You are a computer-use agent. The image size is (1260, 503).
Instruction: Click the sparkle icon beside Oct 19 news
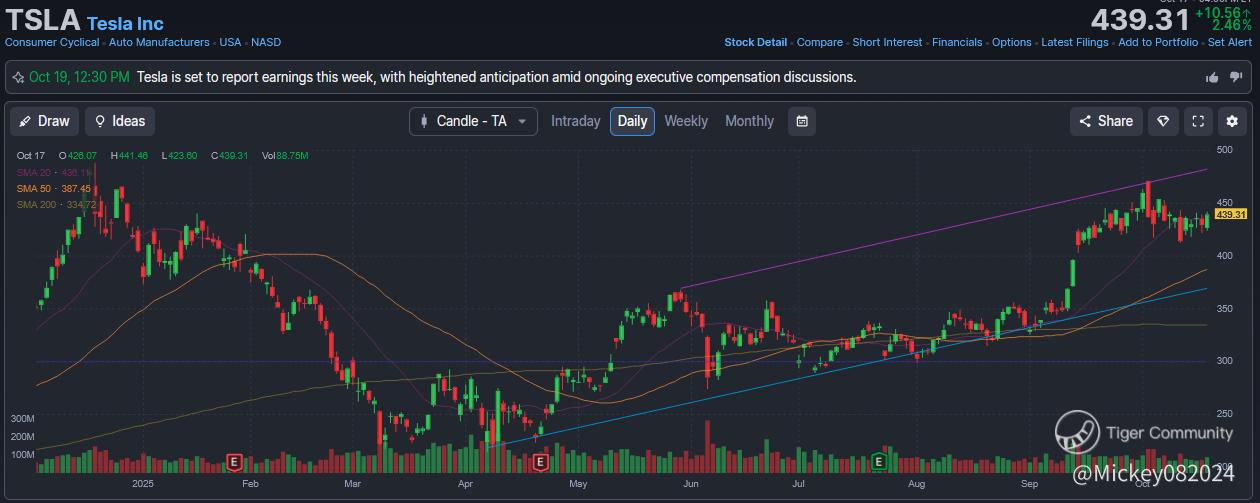[18, 77]
